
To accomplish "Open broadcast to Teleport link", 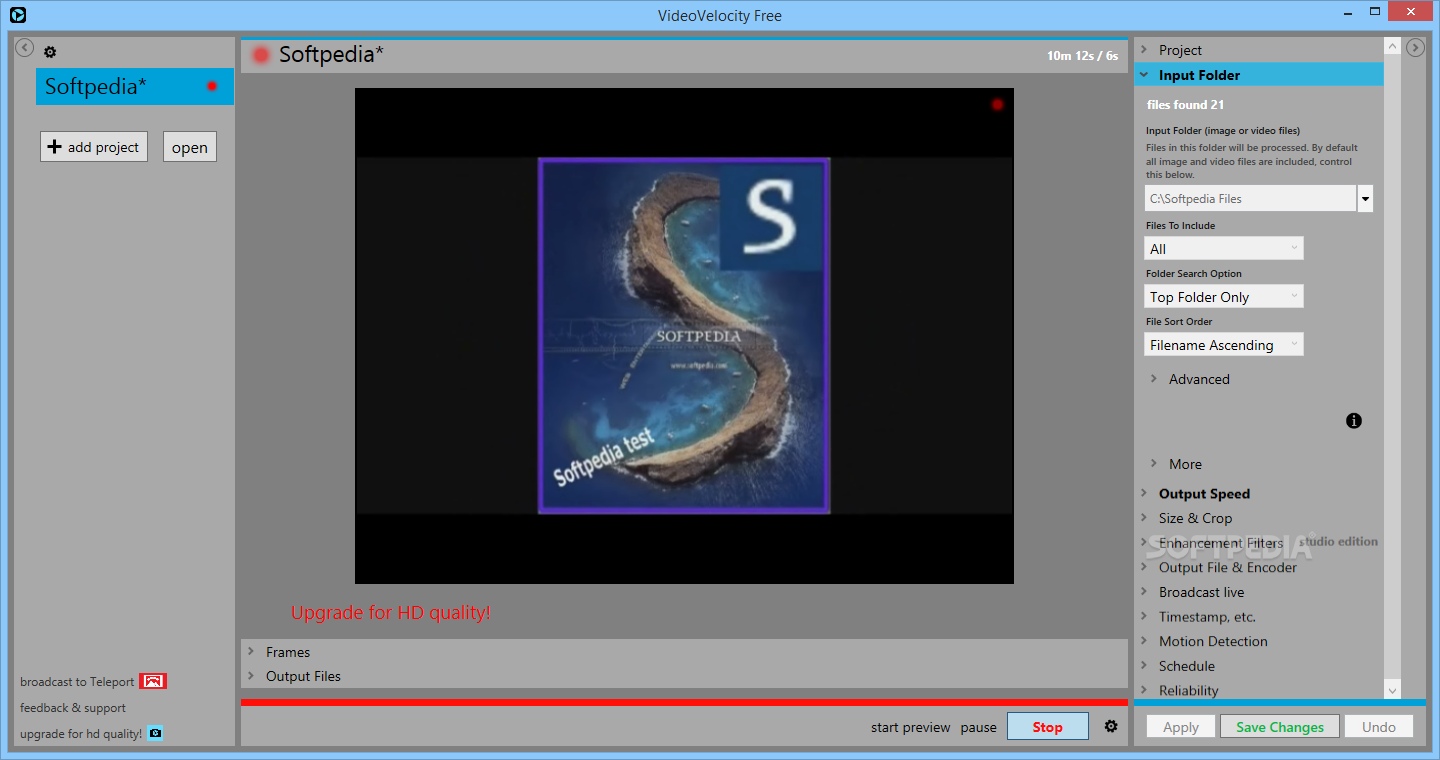I will (77, 682).
